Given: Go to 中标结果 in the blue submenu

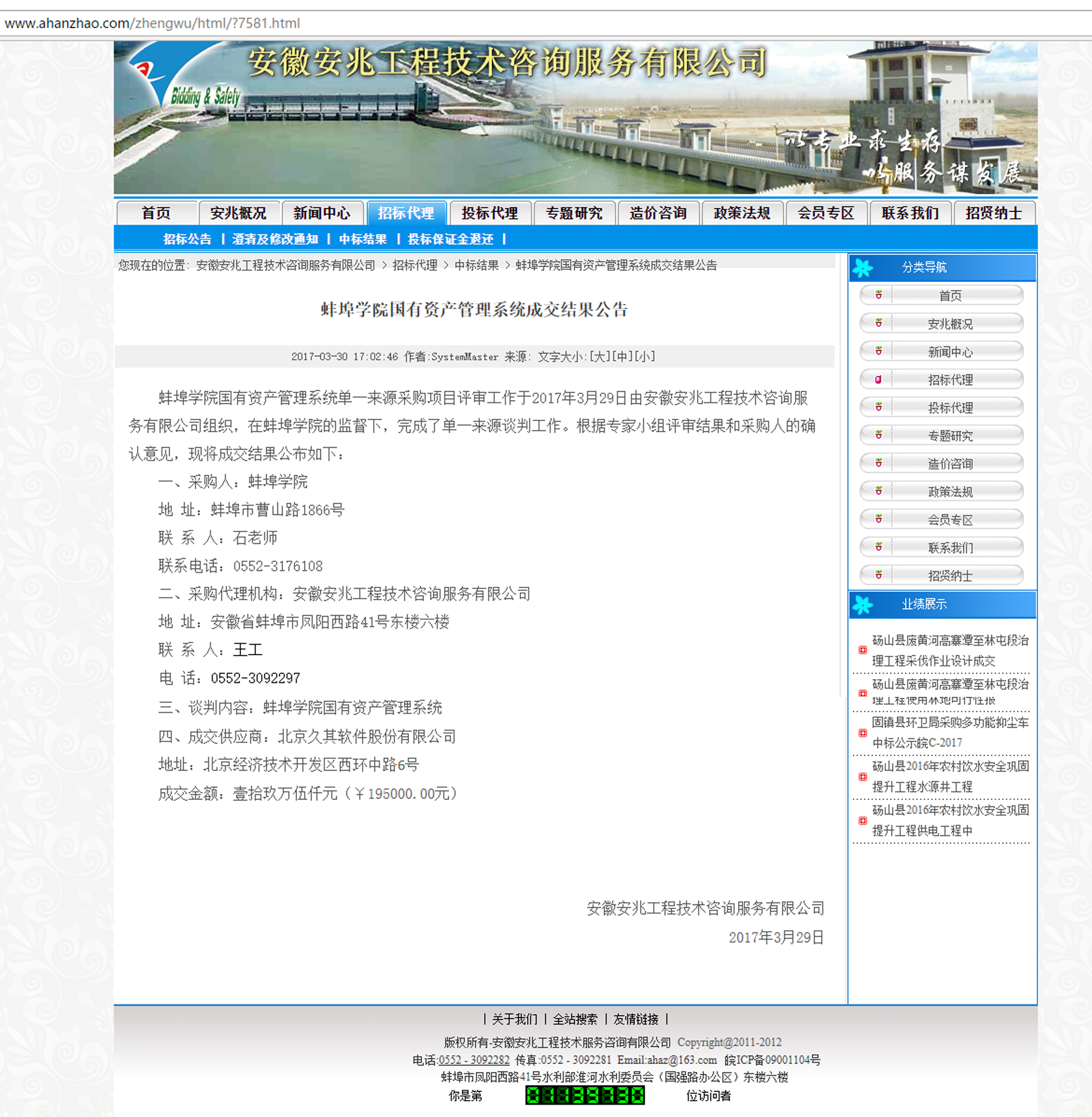Looking at the screenshot, I should 362,239.
